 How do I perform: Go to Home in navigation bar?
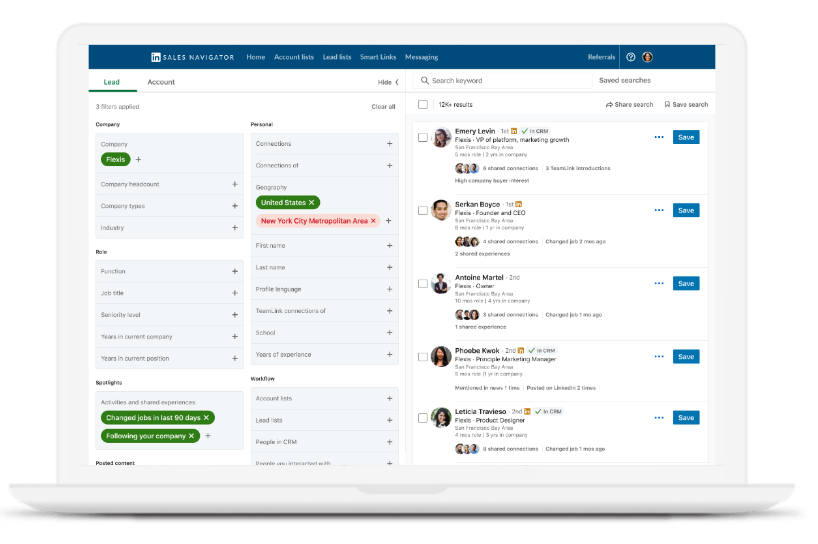click(x=256, y=57)
